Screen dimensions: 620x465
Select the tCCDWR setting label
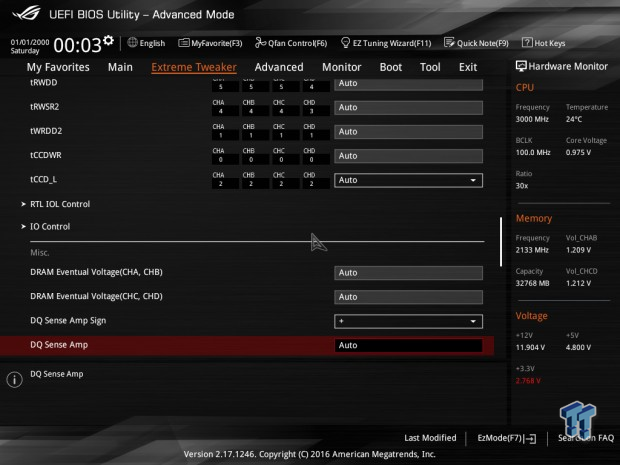click(46, 155)
